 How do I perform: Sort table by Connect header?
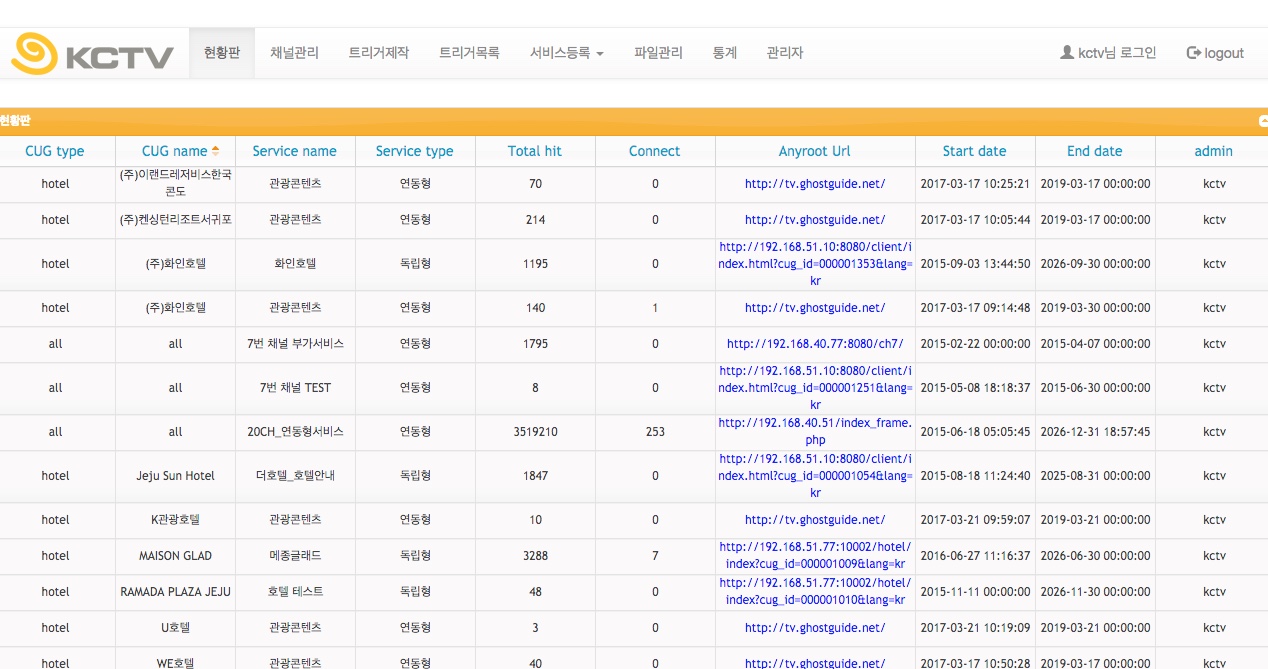(x=655, y=151)
